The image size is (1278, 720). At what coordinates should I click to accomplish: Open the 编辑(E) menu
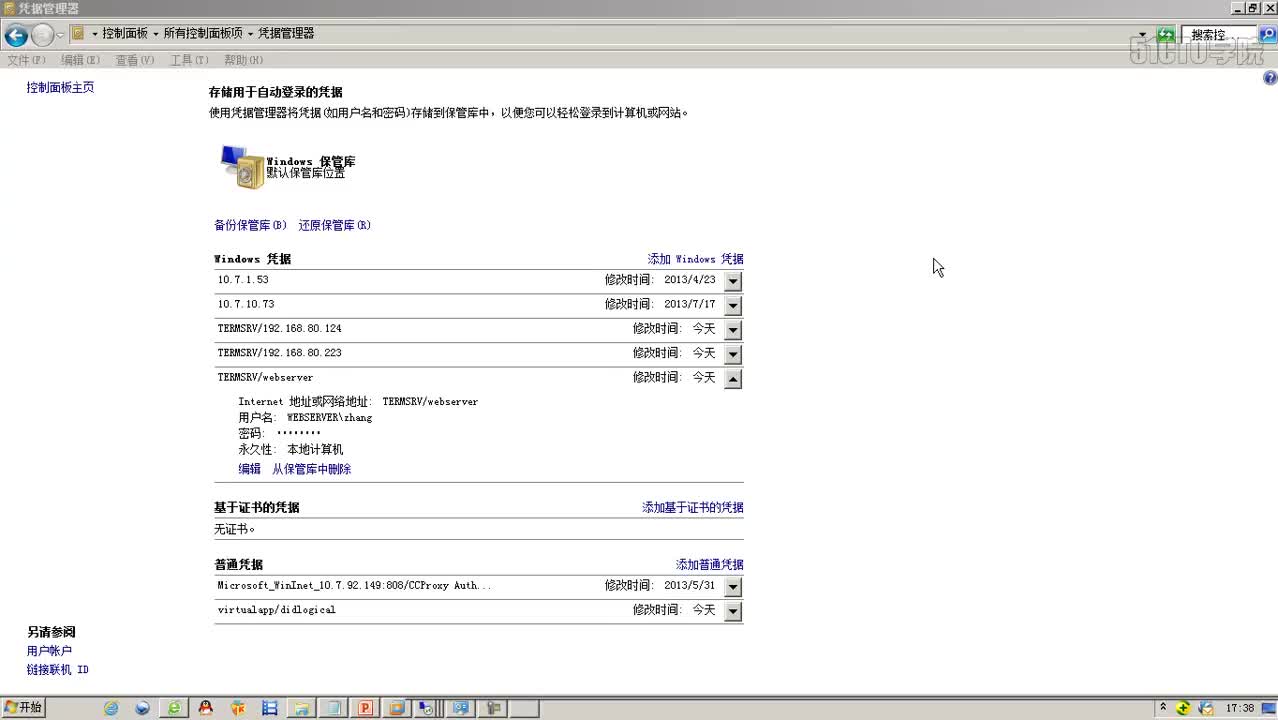tap(80, 60)
